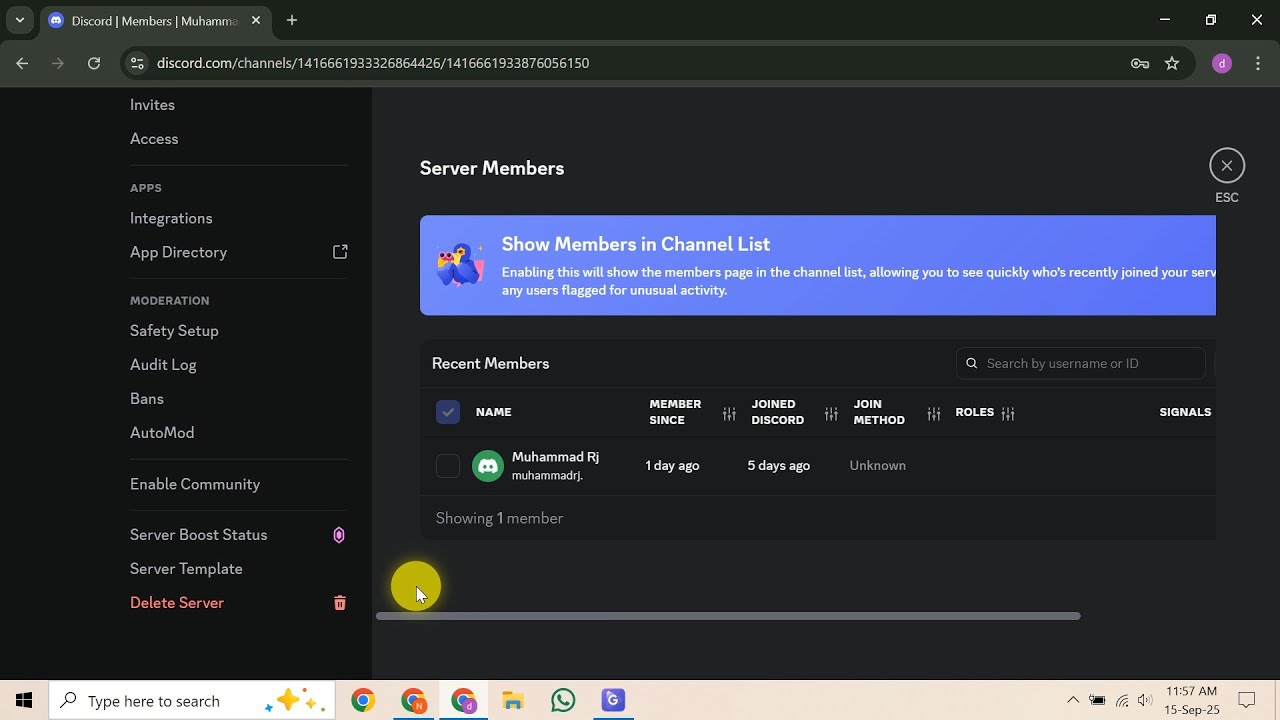
Task: View site information icon in address bar
Action: pos(137,63)
